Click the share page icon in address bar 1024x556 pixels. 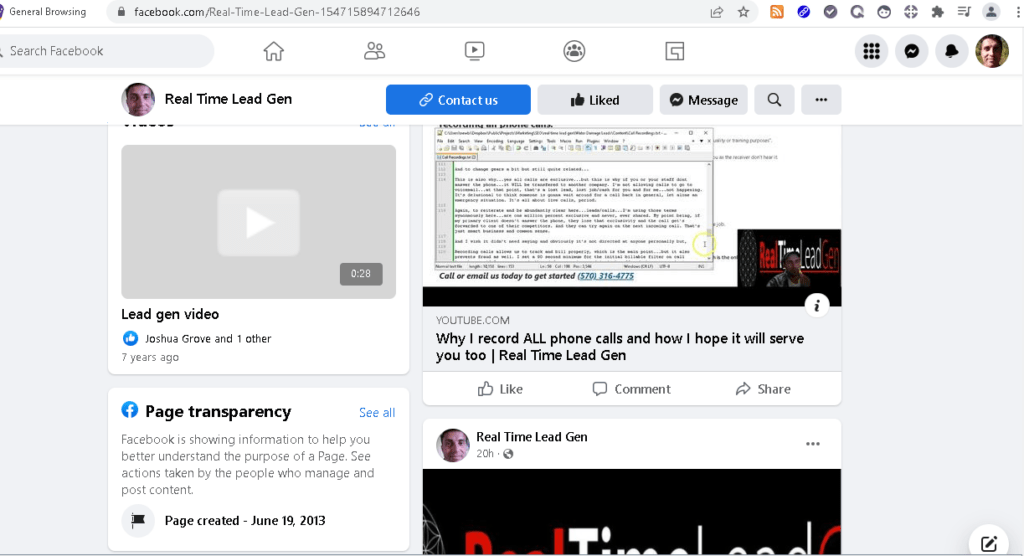click(x=716, y=12)
